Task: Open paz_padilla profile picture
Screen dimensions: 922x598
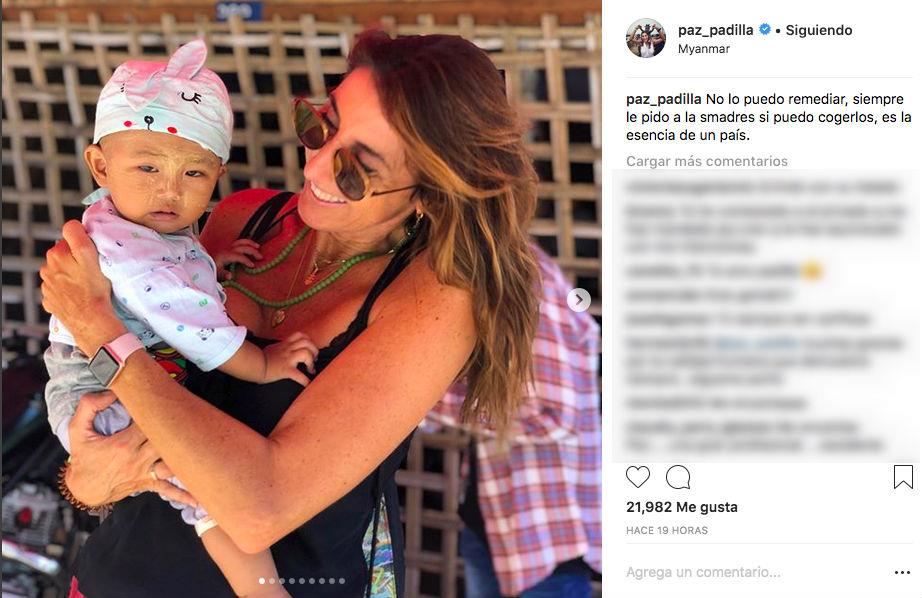Action: pos(646,38)
